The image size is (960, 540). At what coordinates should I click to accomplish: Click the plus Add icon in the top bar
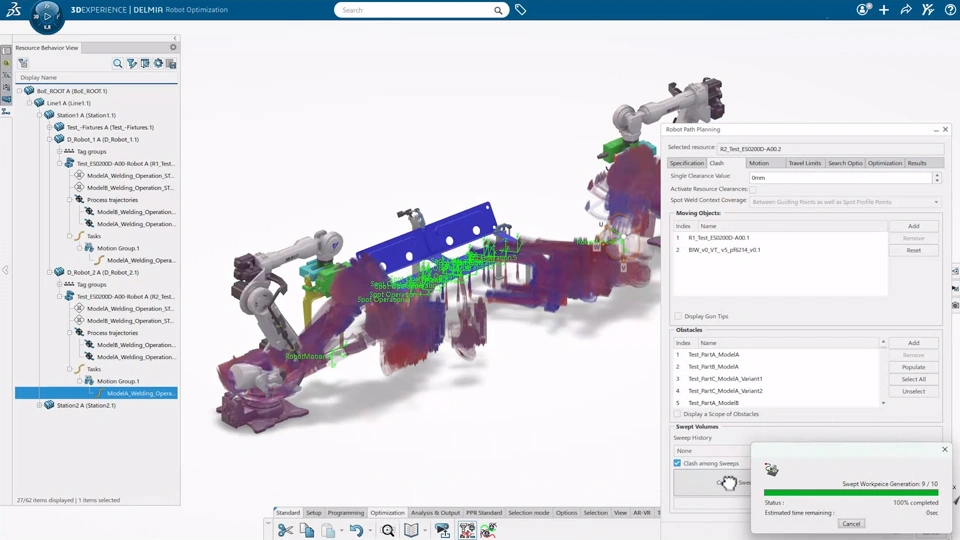click(x=884, y=9)
